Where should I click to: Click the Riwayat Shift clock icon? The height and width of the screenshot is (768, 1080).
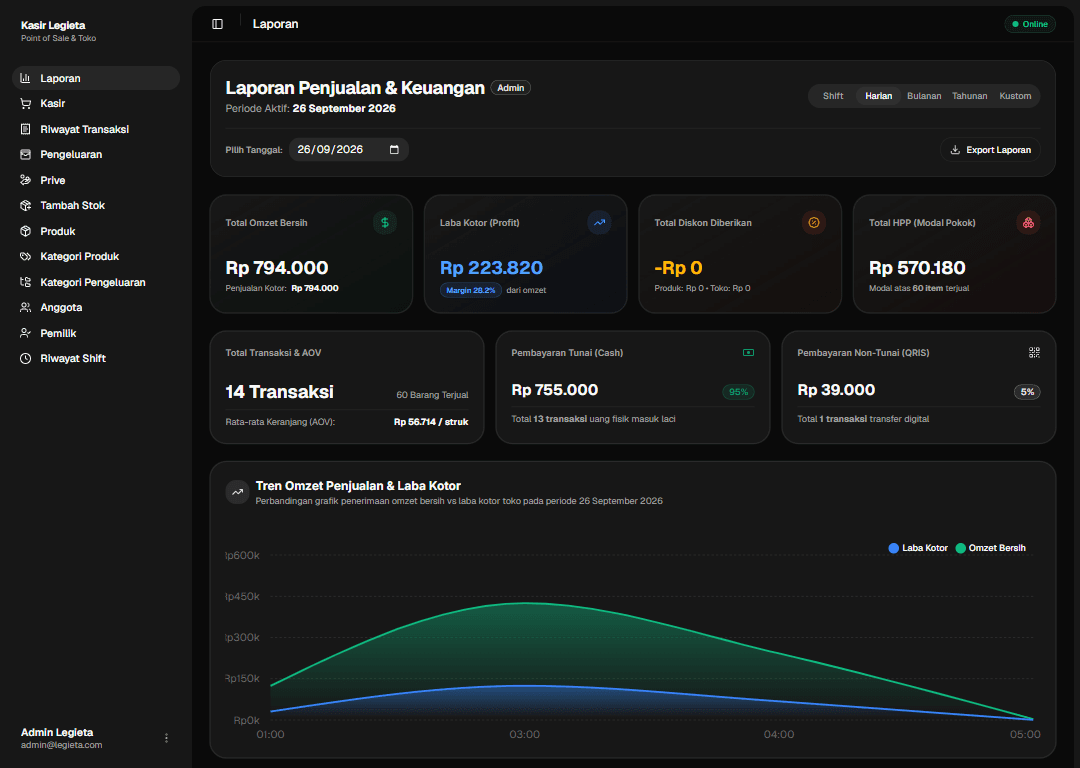pos(25,358)
